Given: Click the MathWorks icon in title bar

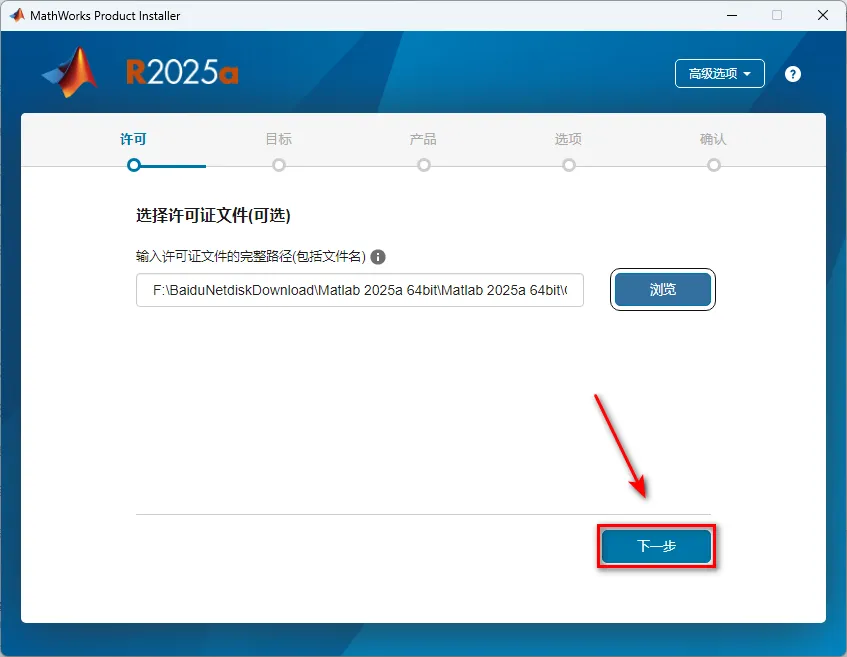Looking at the screenshot, I should pos(17,16).
